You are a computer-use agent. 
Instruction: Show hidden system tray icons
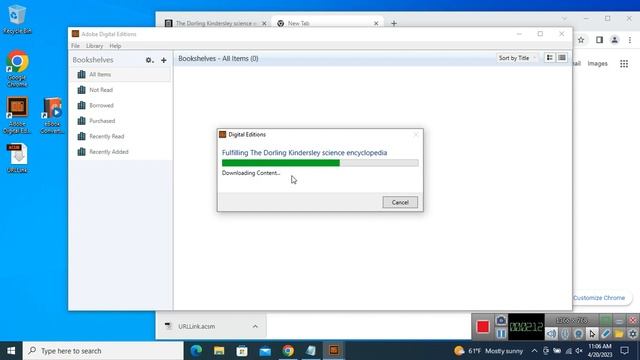[x=534, y=351]
